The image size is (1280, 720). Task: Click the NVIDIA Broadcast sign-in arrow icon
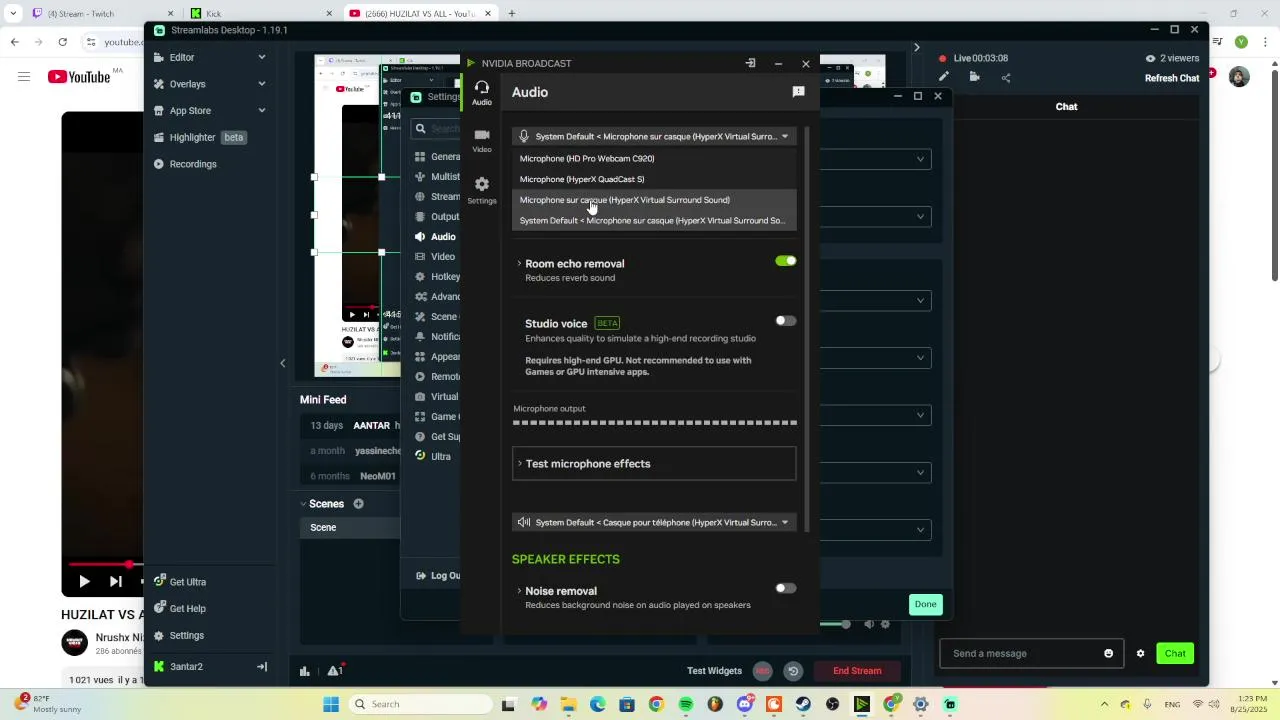click(x=750, y=63)
